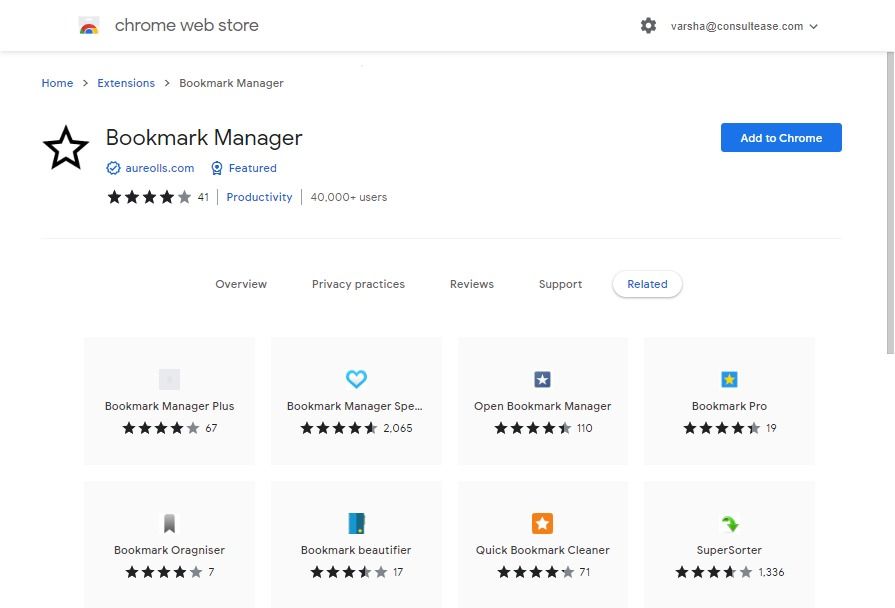The width and height of the screenshot is (895, 608).
Task: Click the SuperSorter green arrow icon
Action: coord(729,523)
